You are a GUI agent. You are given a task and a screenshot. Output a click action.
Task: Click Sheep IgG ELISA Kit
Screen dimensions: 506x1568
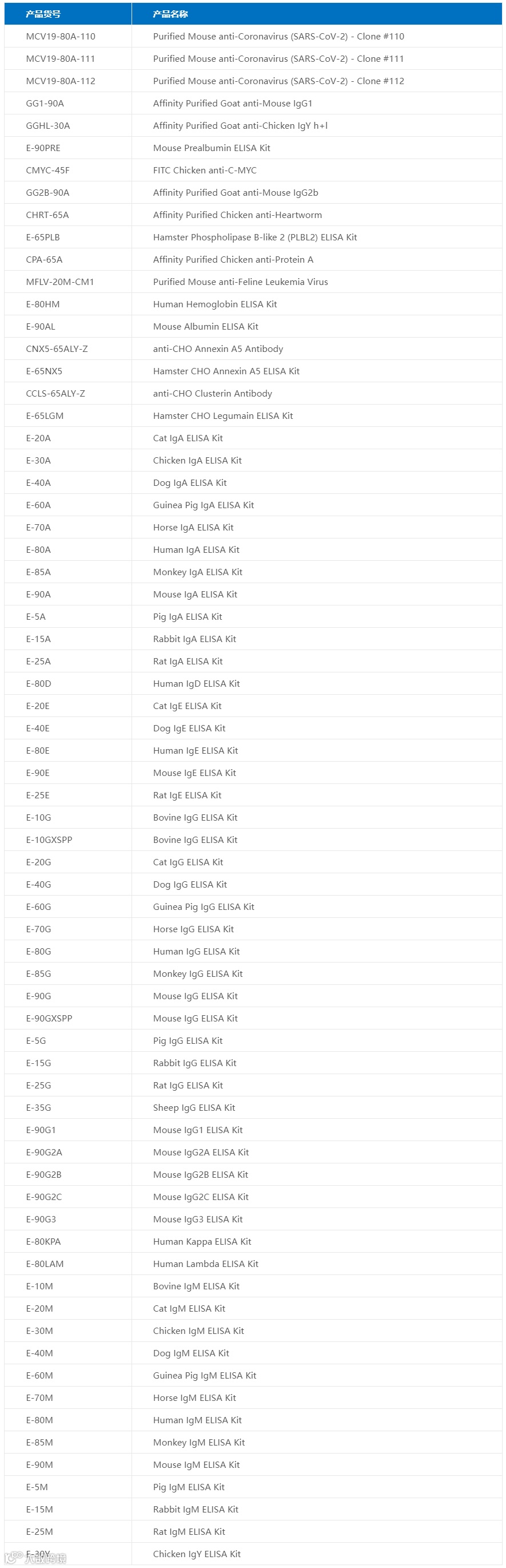pyautogui.click(x=194, y=1108)
